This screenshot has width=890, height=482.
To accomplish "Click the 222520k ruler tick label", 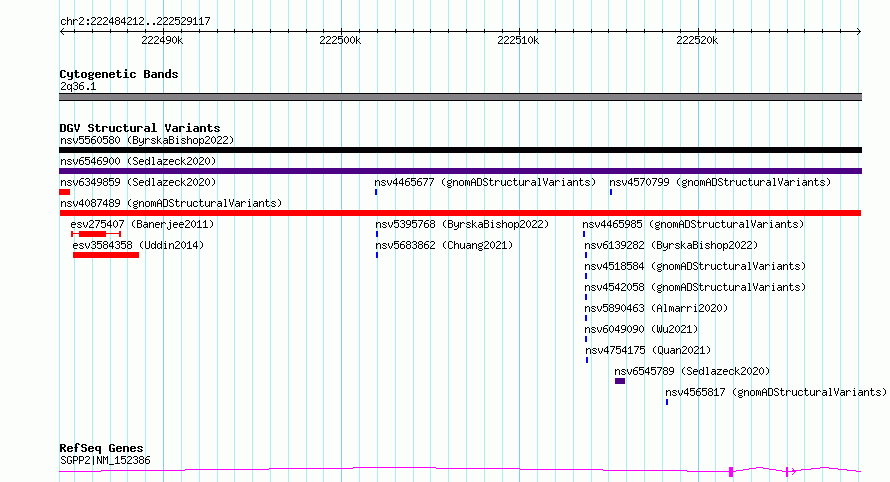I will pos(697,40).
